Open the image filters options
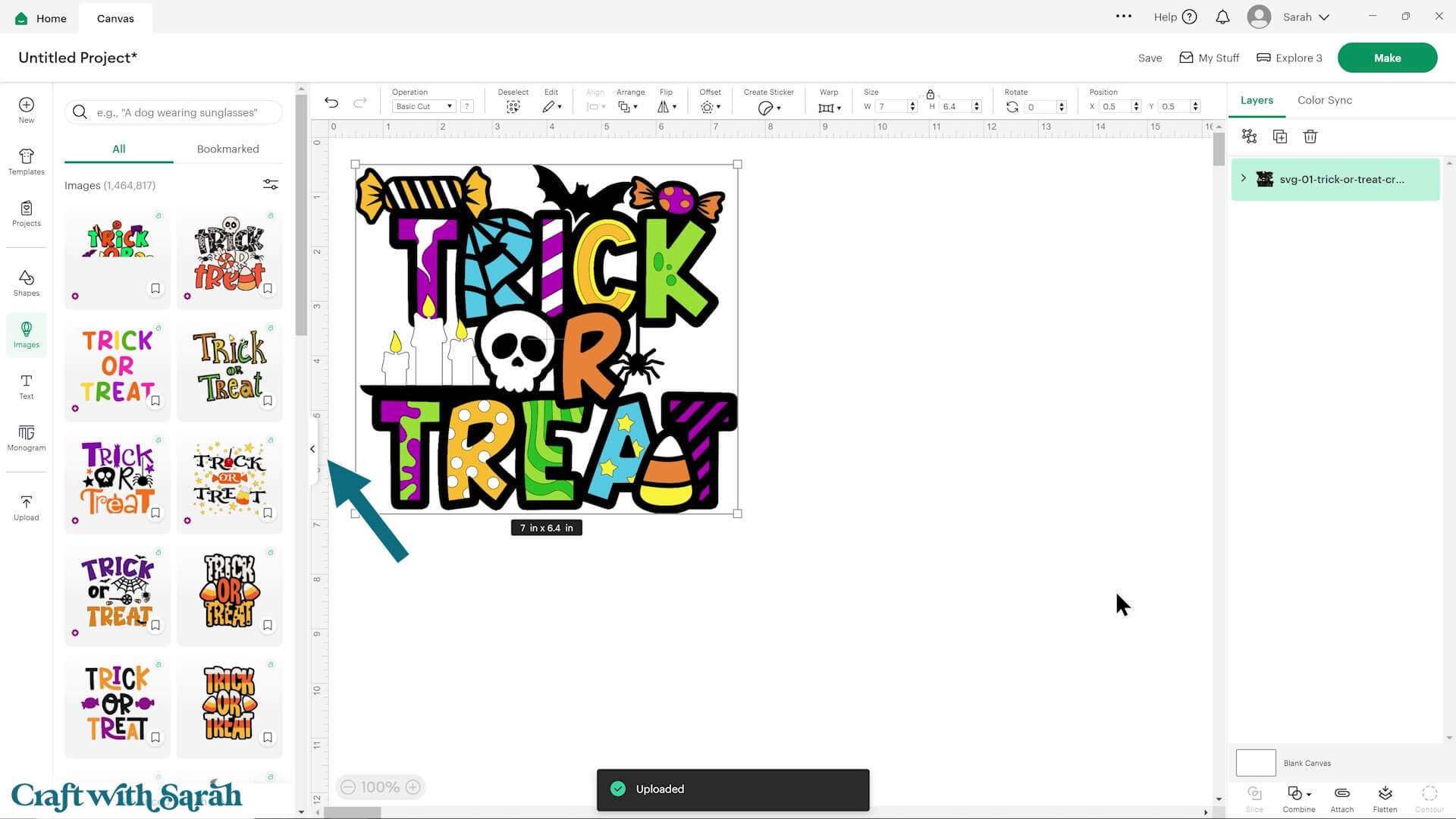The image size is (1456, 819). 271,184
